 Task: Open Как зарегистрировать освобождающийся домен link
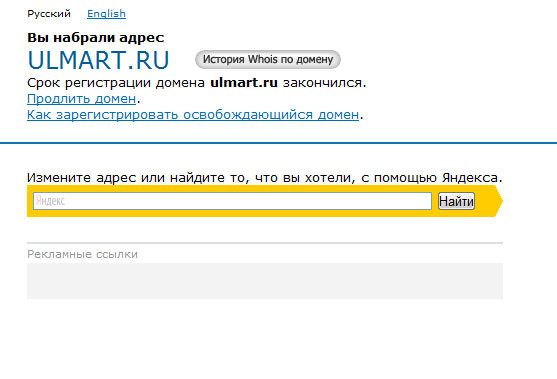point(193,114)
